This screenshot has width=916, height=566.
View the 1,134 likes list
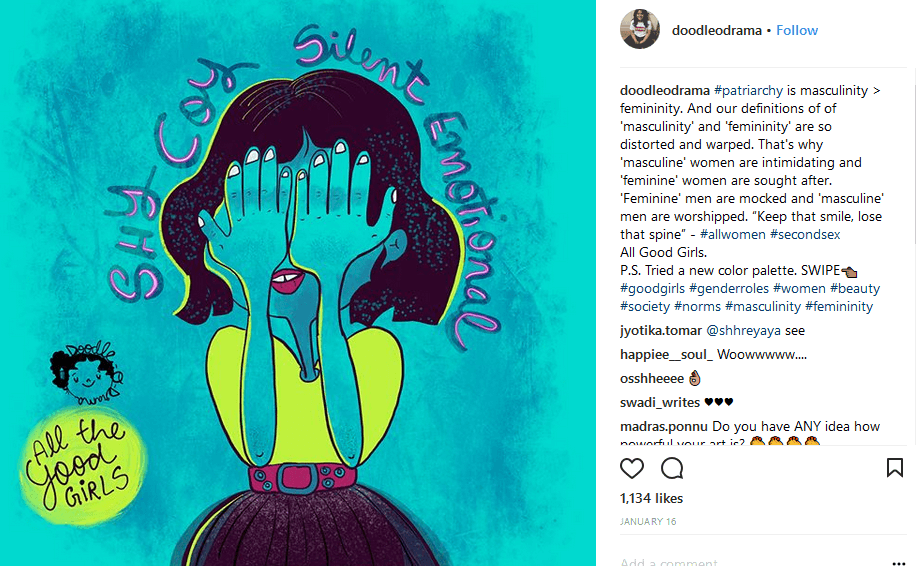651,498
